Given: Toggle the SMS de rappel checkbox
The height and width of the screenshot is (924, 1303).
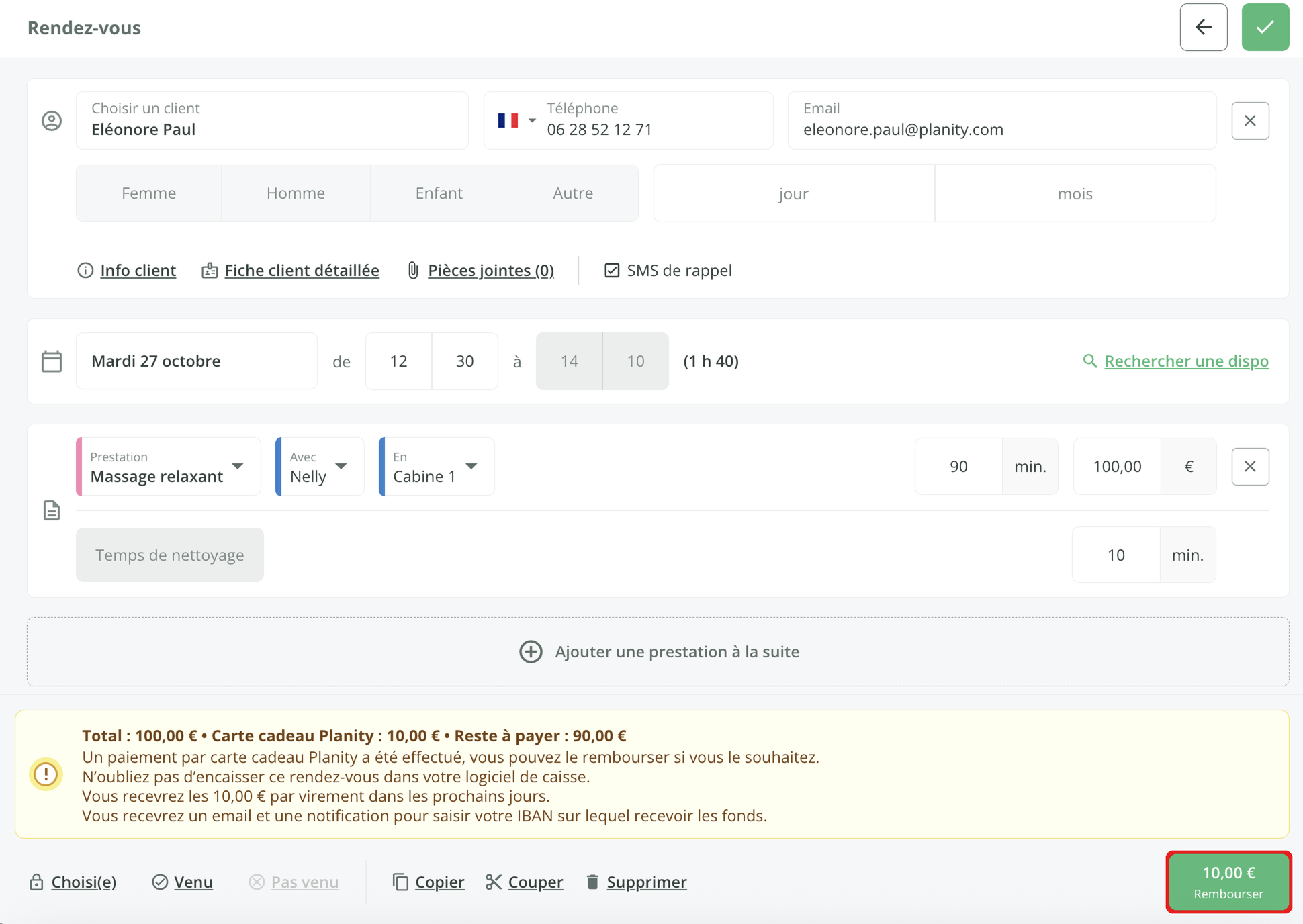Looking at the screenshot, I should click(x=612, y=270).
